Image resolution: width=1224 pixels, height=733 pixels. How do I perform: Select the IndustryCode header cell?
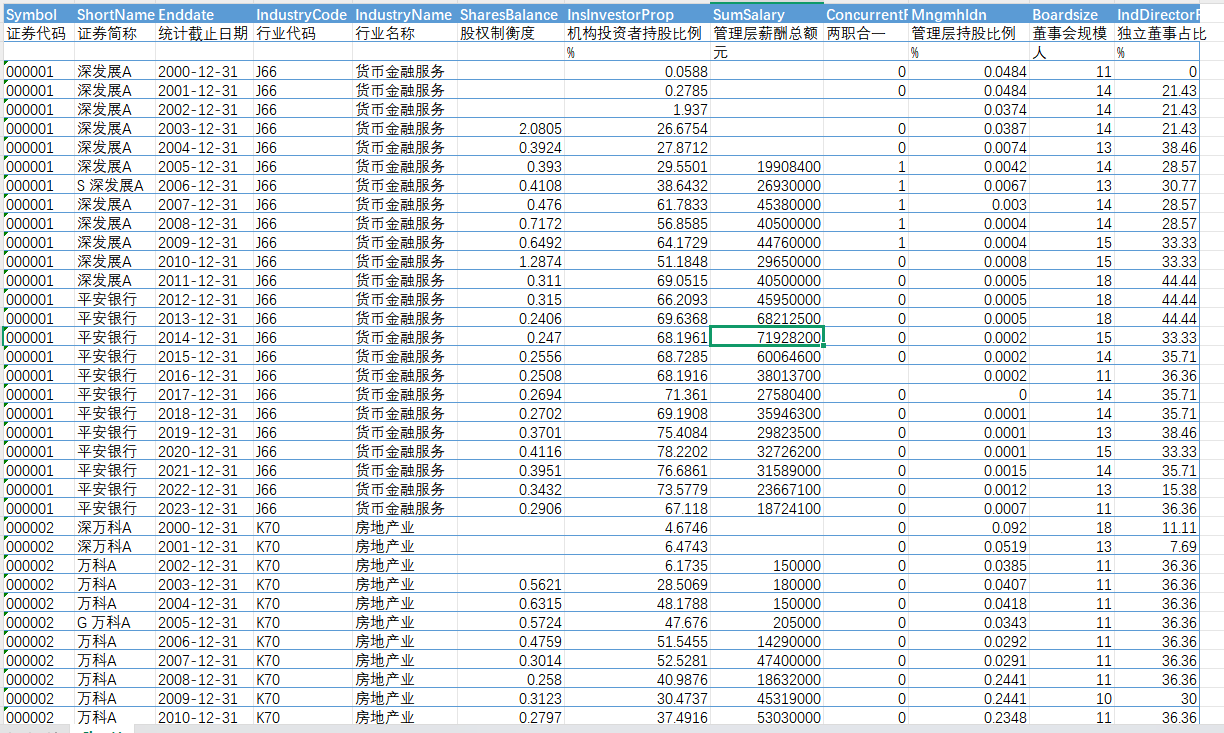point(303,15)
